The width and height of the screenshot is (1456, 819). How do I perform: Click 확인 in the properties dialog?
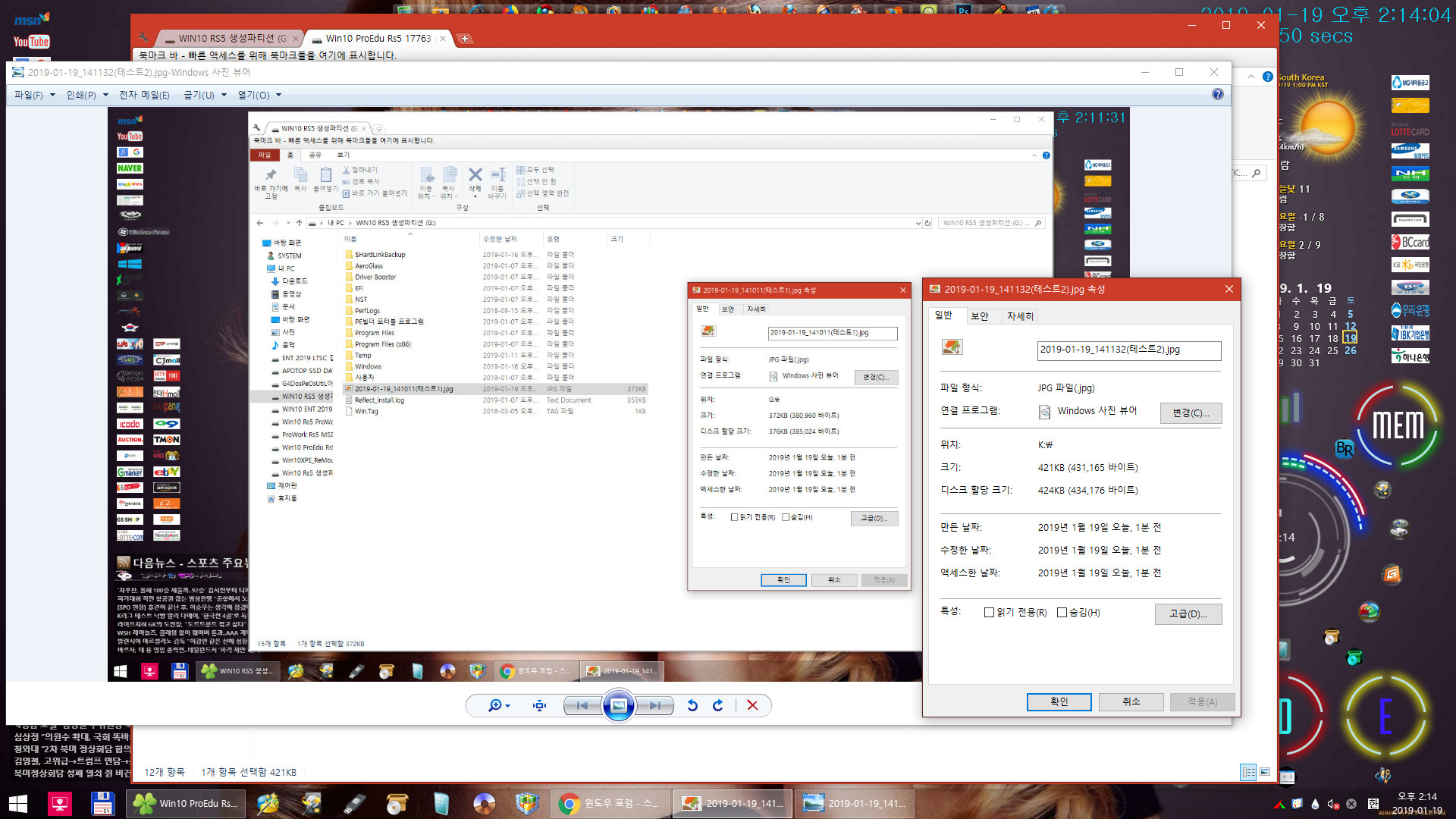click(x=1059, y=701)
